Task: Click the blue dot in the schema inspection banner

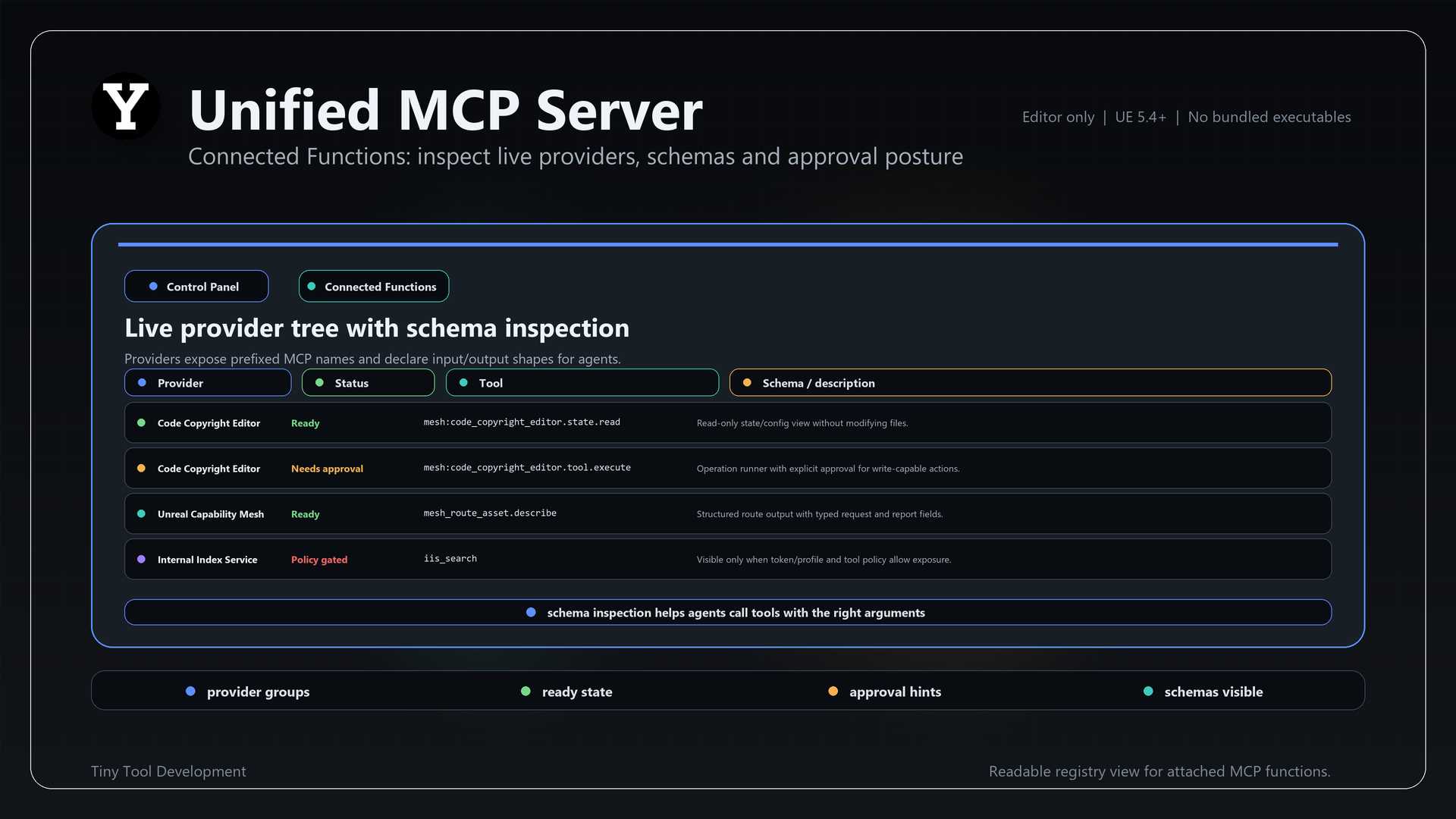Action: (x=531, y=613)
